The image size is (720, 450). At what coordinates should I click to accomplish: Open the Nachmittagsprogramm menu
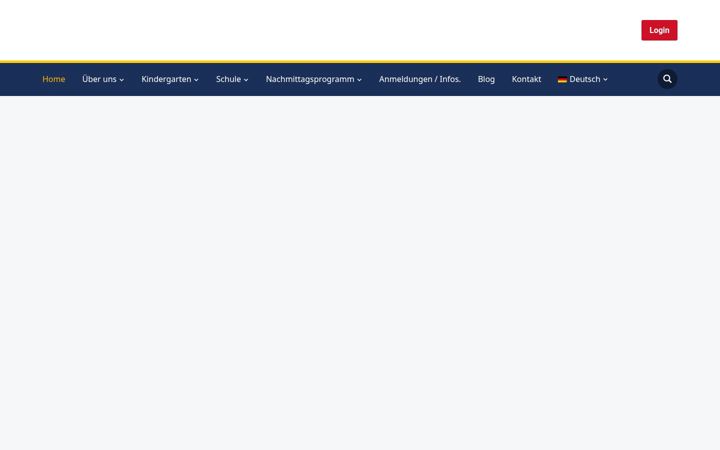point(310,79)
